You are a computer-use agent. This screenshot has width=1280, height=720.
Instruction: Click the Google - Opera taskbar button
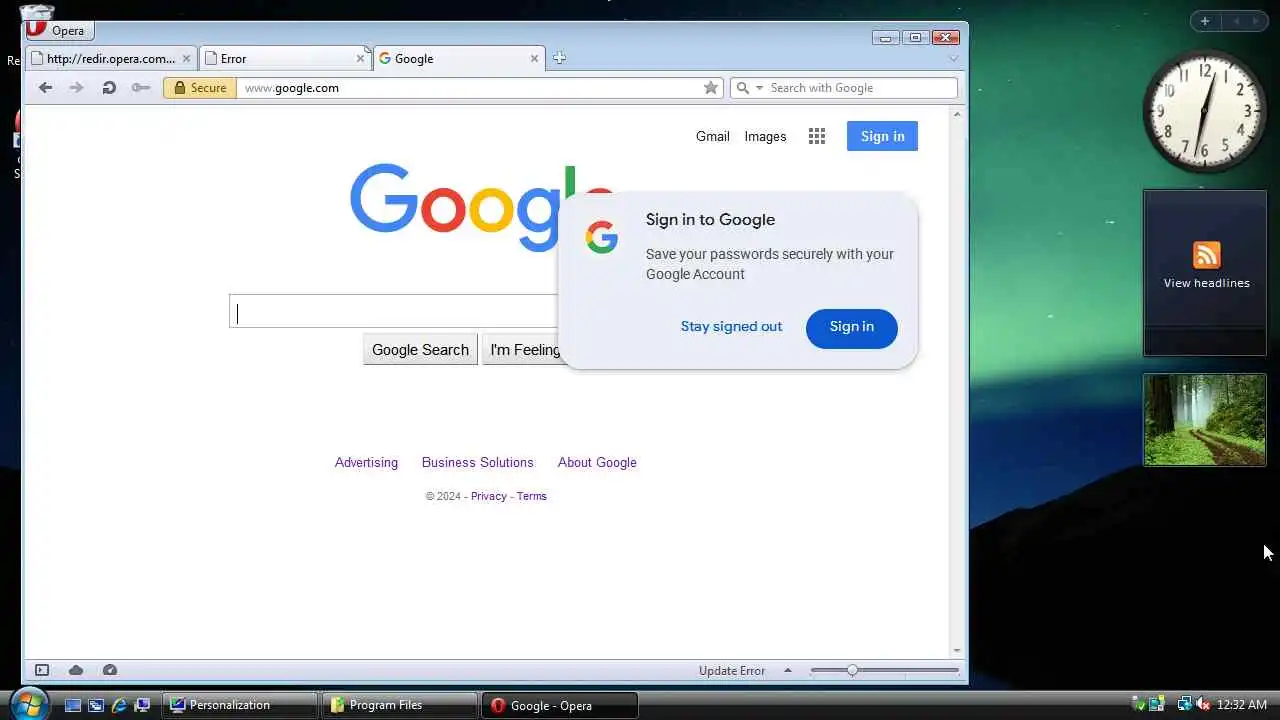560,705
